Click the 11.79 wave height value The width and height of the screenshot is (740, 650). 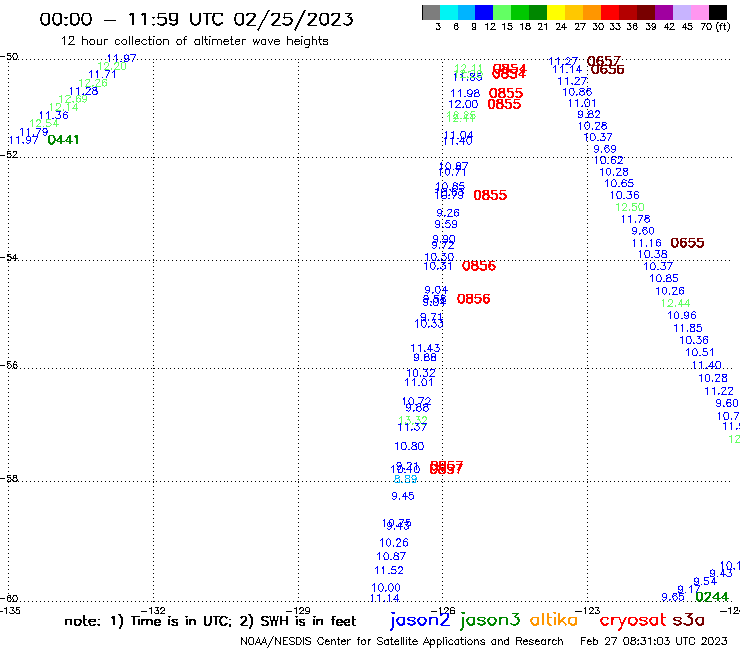34,132
